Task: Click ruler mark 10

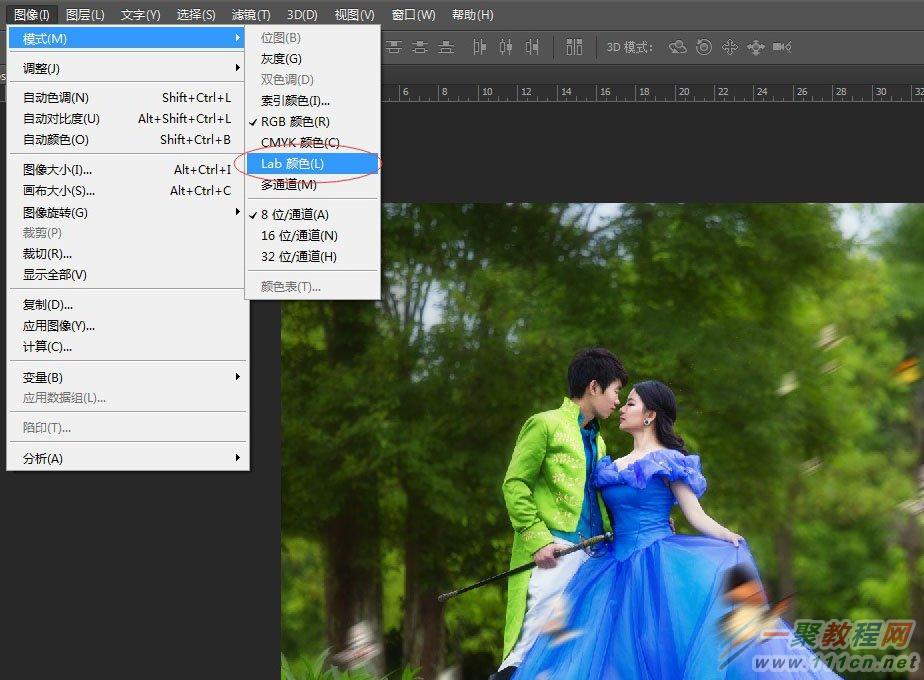Action: click(487, 91)
